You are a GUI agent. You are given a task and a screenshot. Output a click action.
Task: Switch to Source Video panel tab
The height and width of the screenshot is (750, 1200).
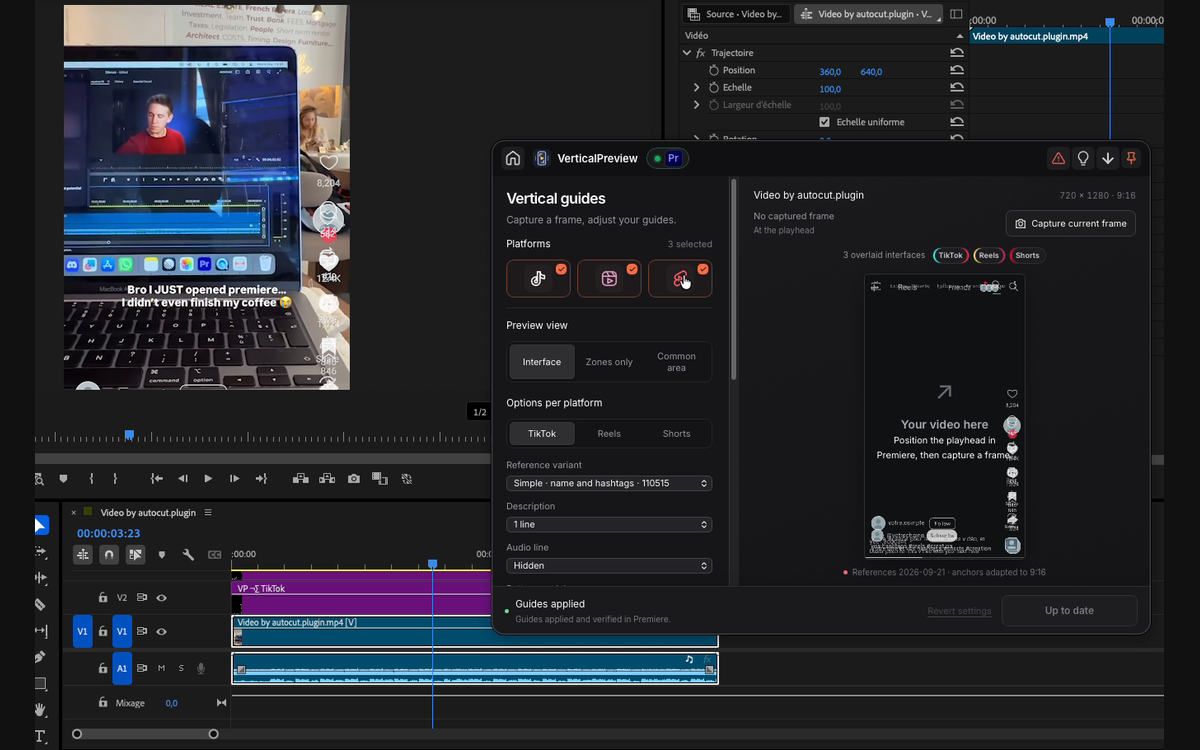pos(735,14)
